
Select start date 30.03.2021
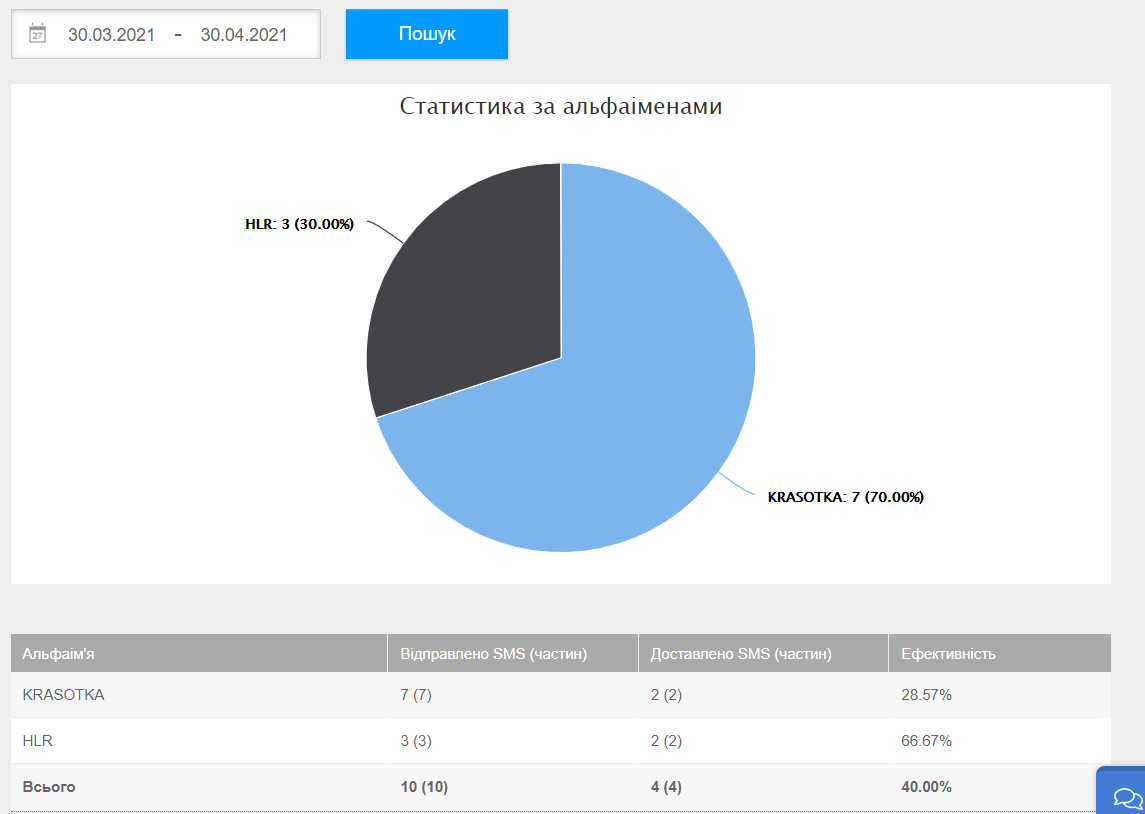(x=111, y=34)
